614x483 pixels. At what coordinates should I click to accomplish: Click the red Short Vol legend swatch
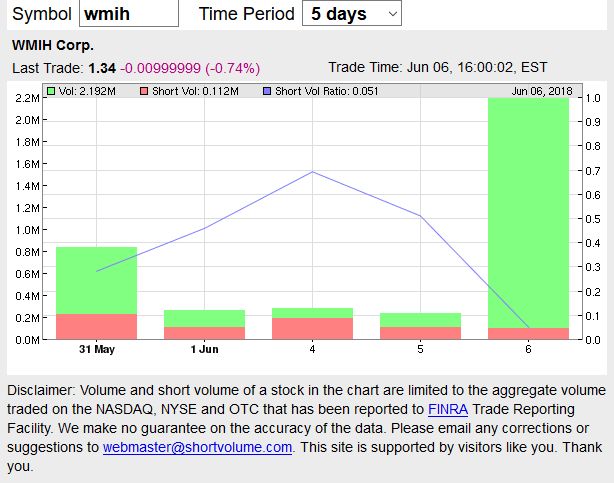pyautogui.click(x=144, y=91)
